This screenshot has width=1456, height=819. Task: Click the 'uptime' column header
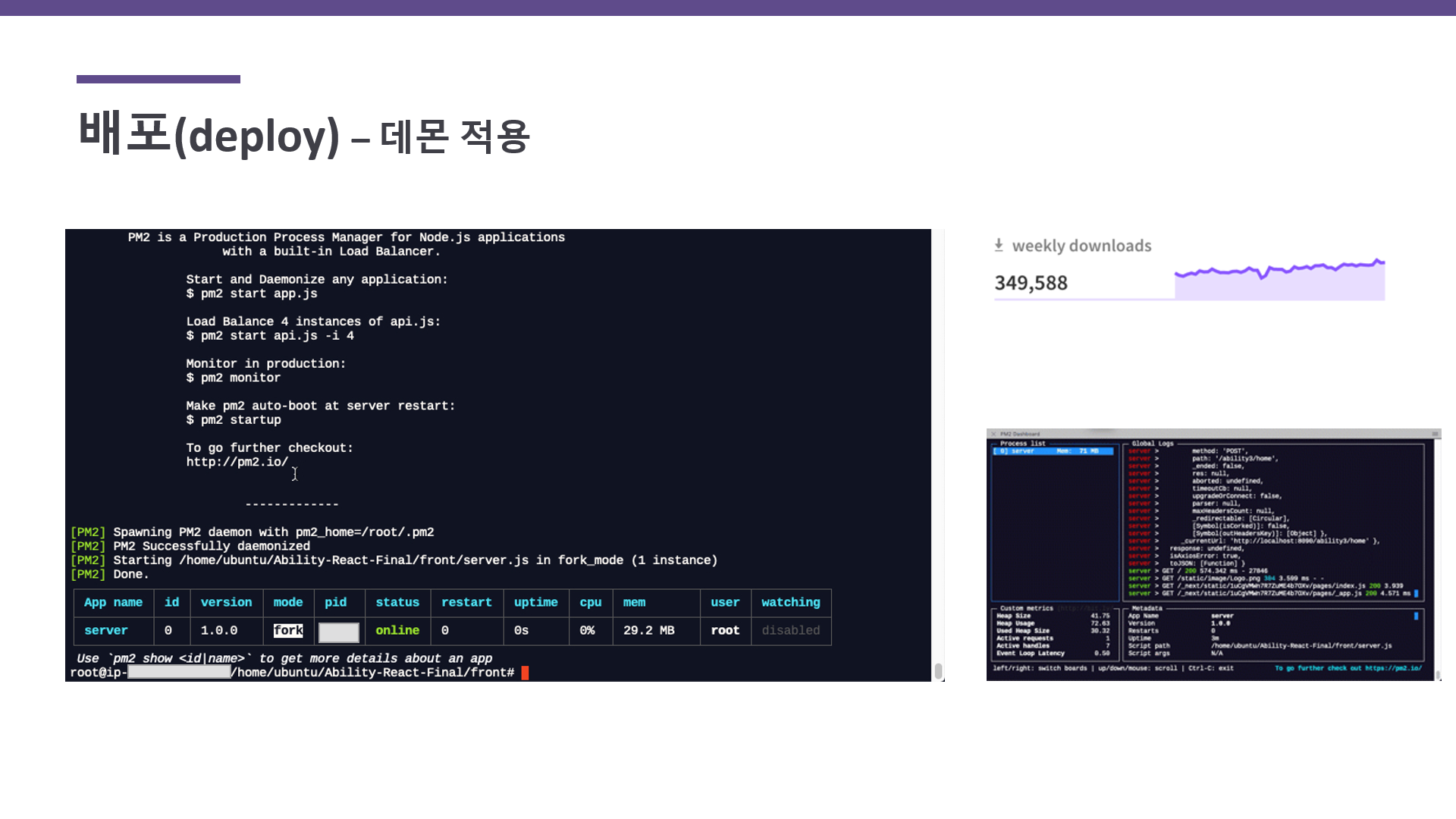[535, 602]
